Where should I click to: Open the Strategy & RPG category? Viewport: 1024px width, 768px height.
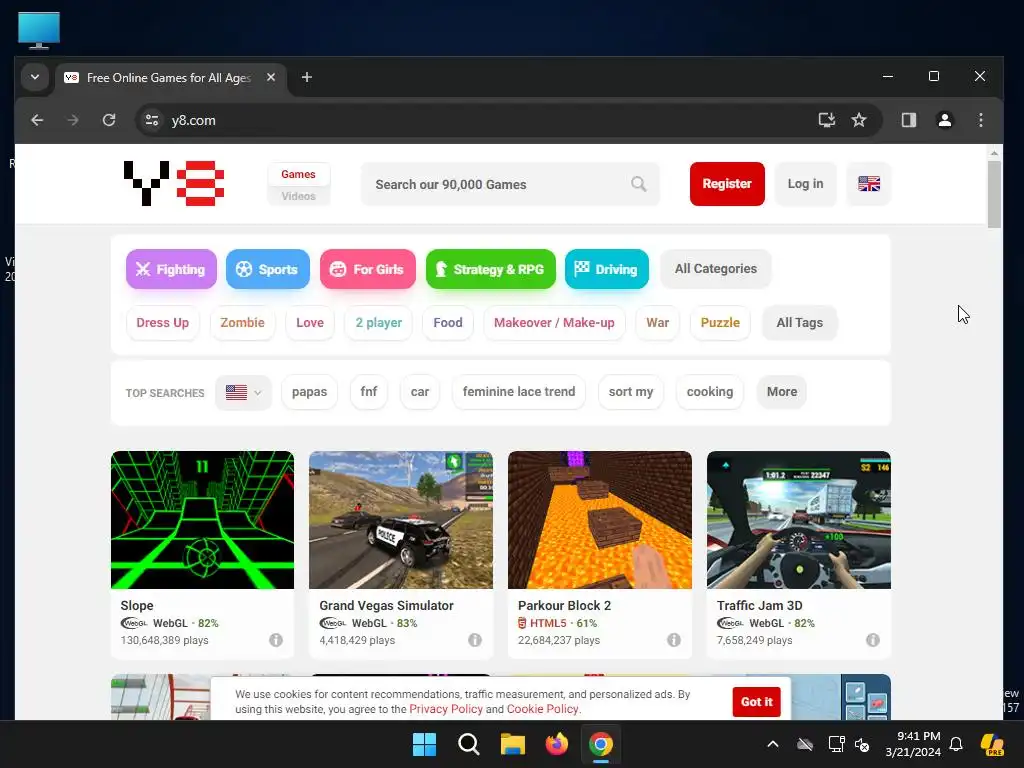pyautogui.click(x=490, y=269)
